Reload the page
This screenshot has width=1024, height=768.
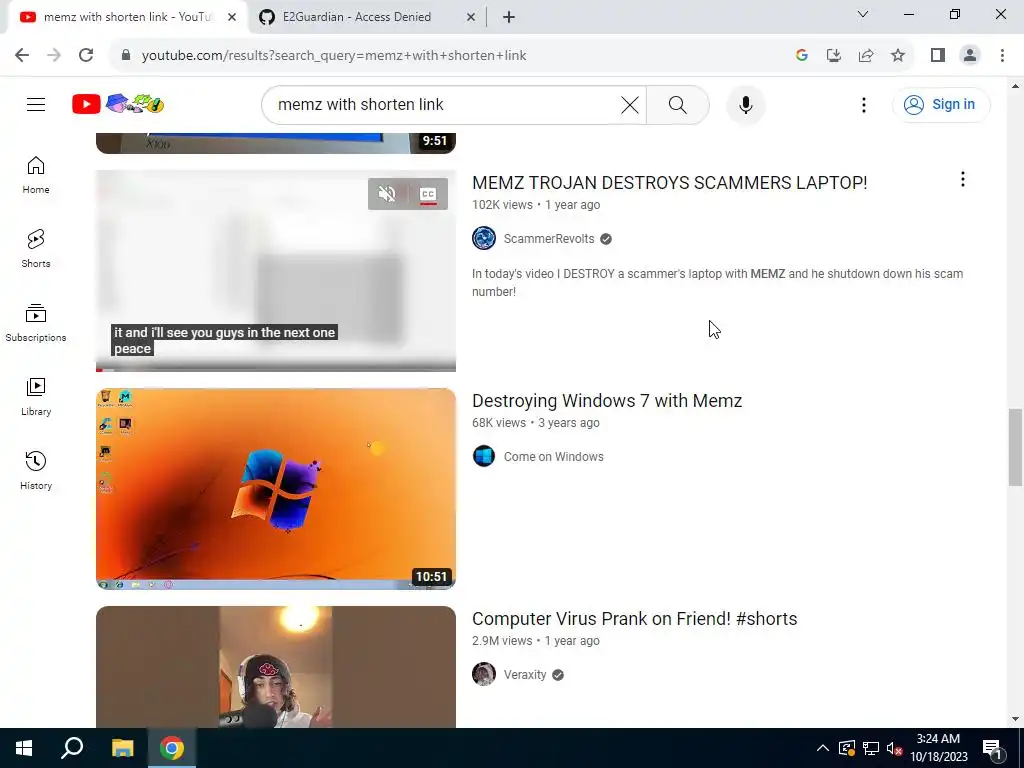click(x=86, y=55)
